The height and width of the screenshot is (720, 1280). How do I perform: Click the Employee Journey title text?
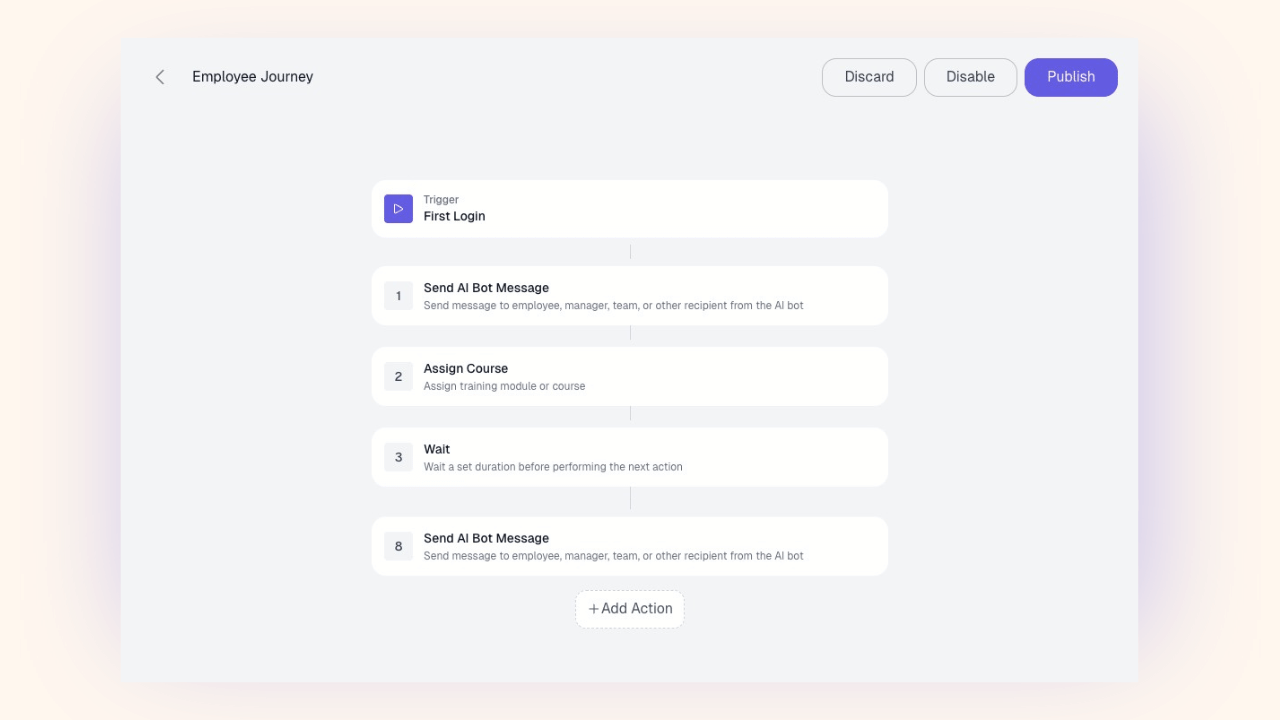(x=252, y=76)
